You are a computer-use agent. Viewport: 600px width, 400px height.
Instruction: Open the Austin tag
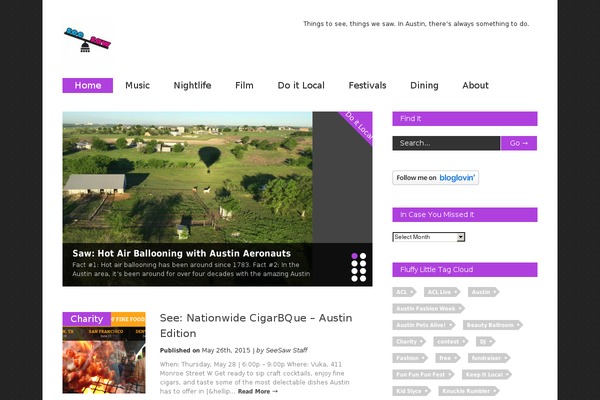(x=484, y=292)
